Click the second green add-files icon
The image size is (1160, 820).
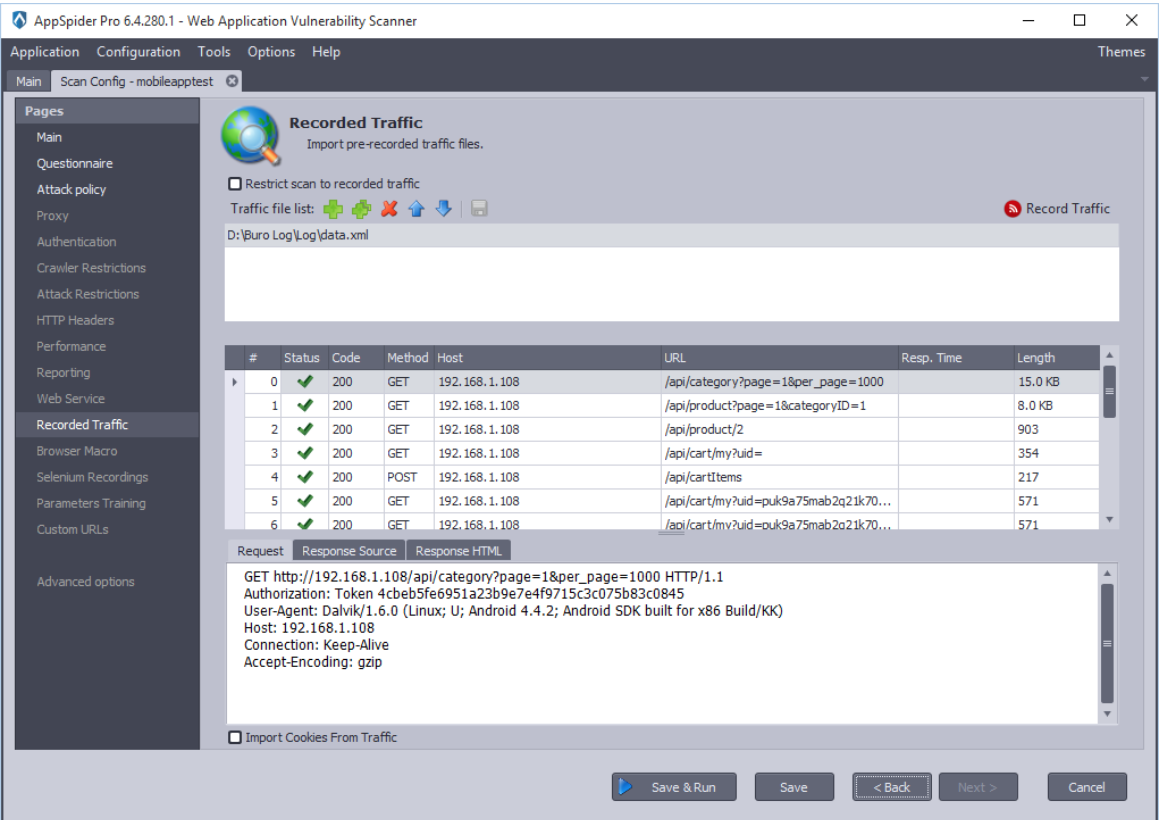pos(361,209)
